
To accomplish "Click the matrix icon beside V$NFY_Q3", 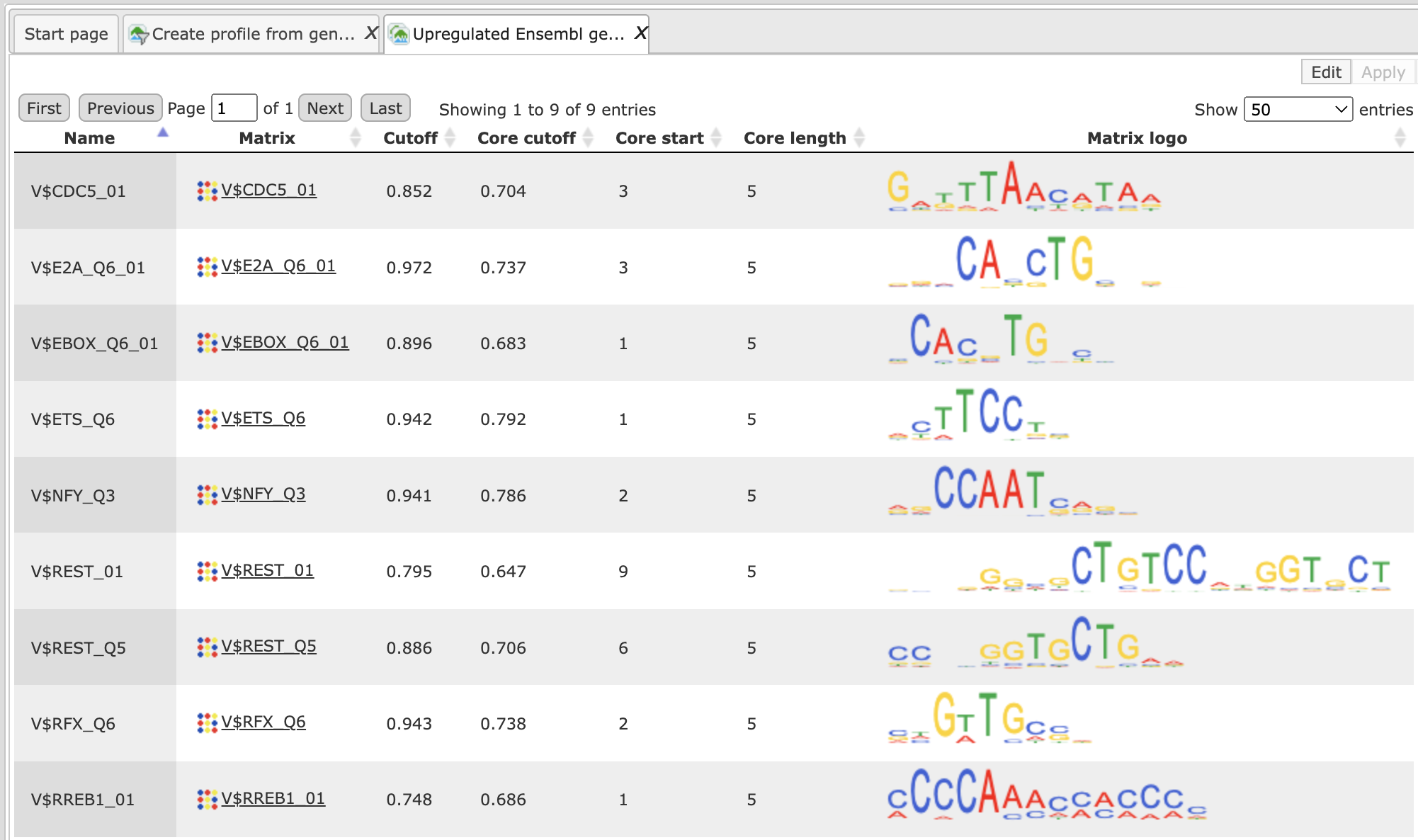I will [207, 494].
